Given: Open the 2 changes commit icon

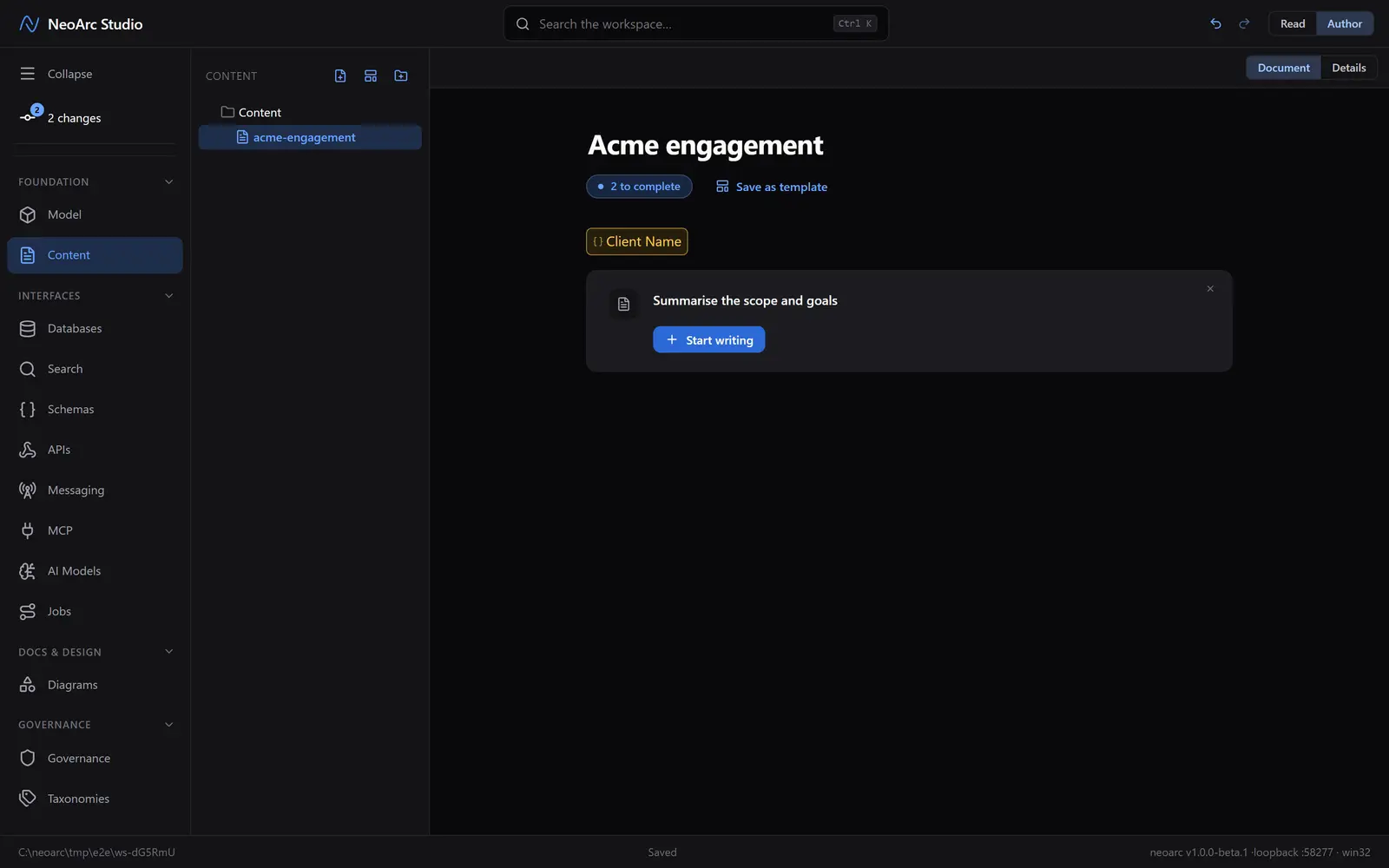Looking at the screenshot, I should [x=28, y=117].
